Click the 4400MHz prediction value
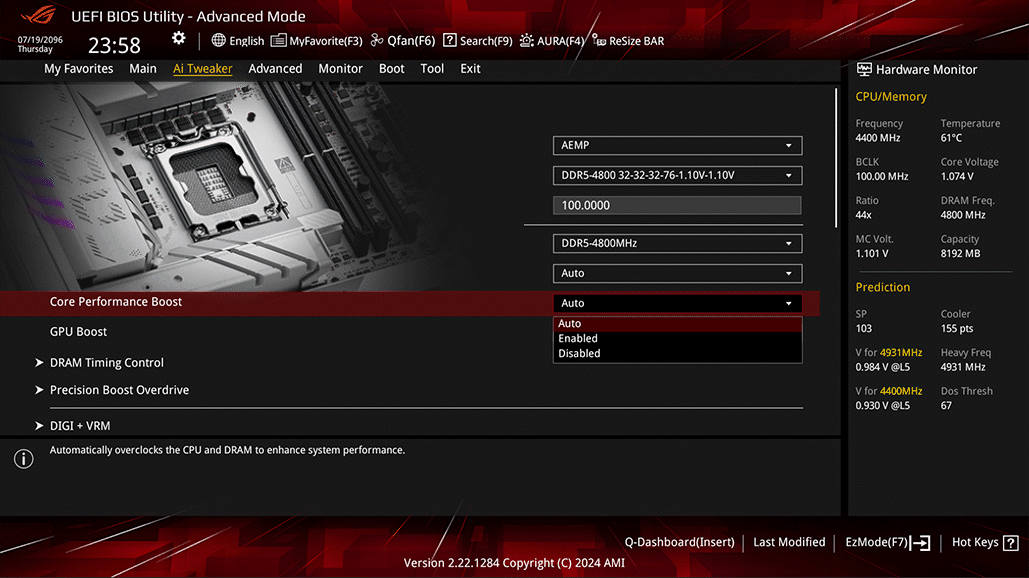Screen dimensions: 1029x578 click(901, 392)
